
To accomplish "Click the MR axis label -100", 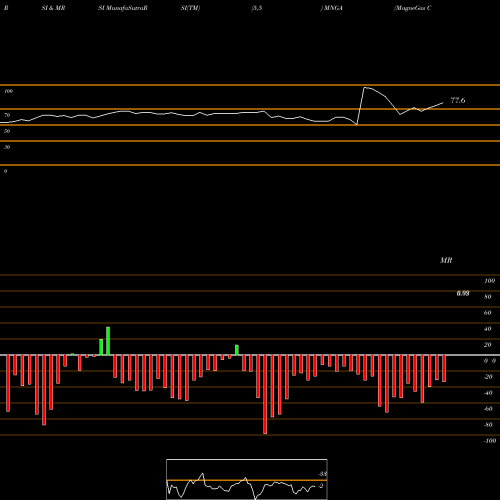I will 490,441.
